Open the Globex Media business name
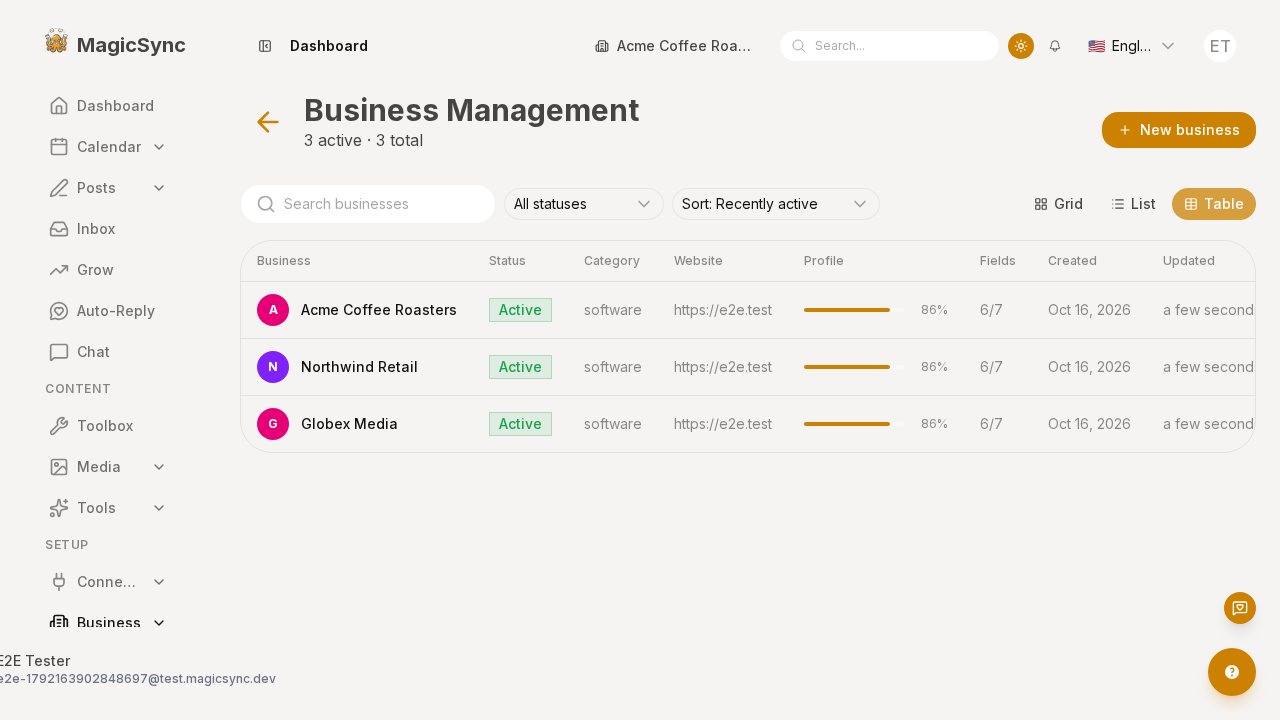 pyautogui.click(x=349, y=424)
